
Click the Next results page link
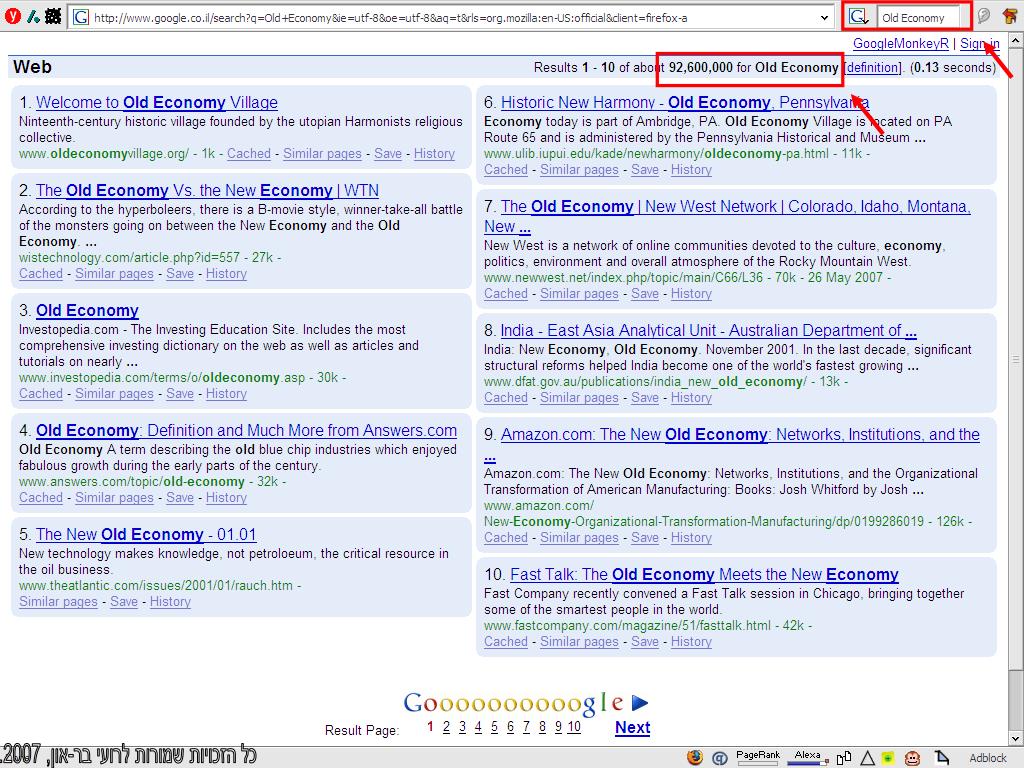pyautogui.click(x=632, y=728)
